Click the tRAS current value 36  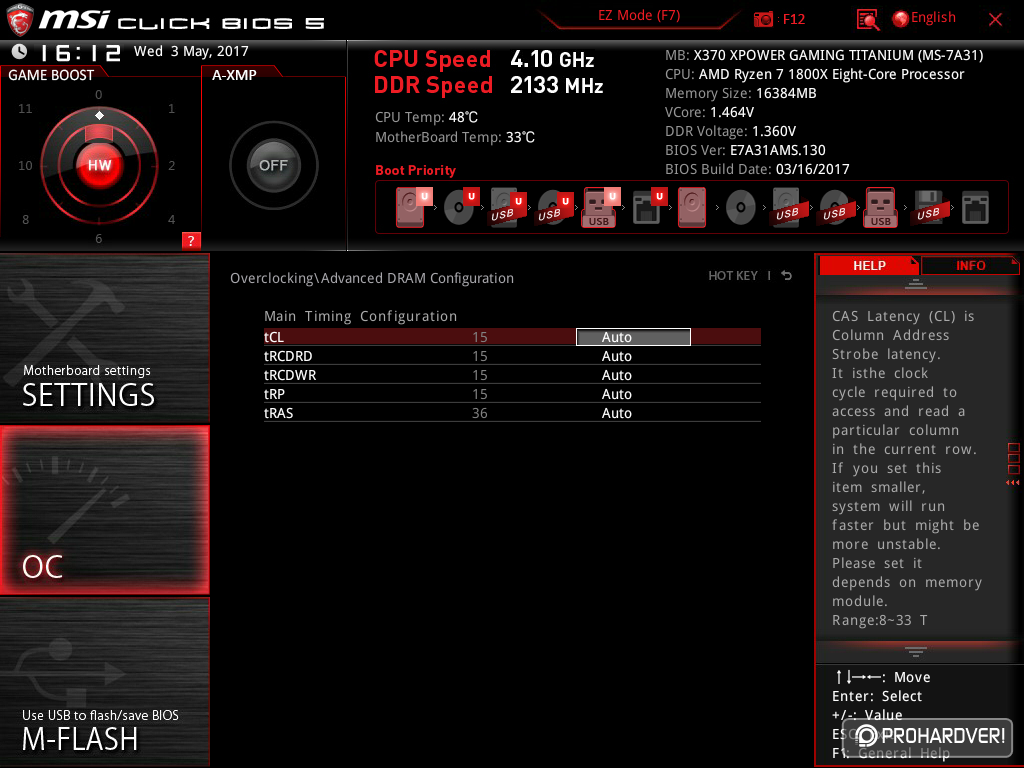click(x=479, y=413)
